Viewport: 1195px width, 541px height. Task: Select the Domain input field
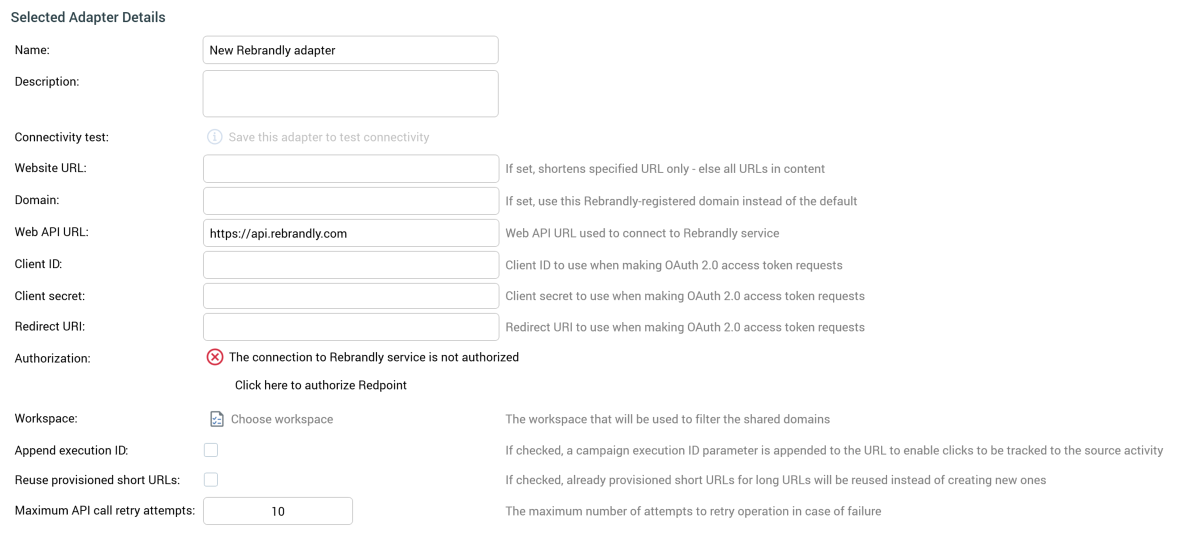(x=350, y=201)
